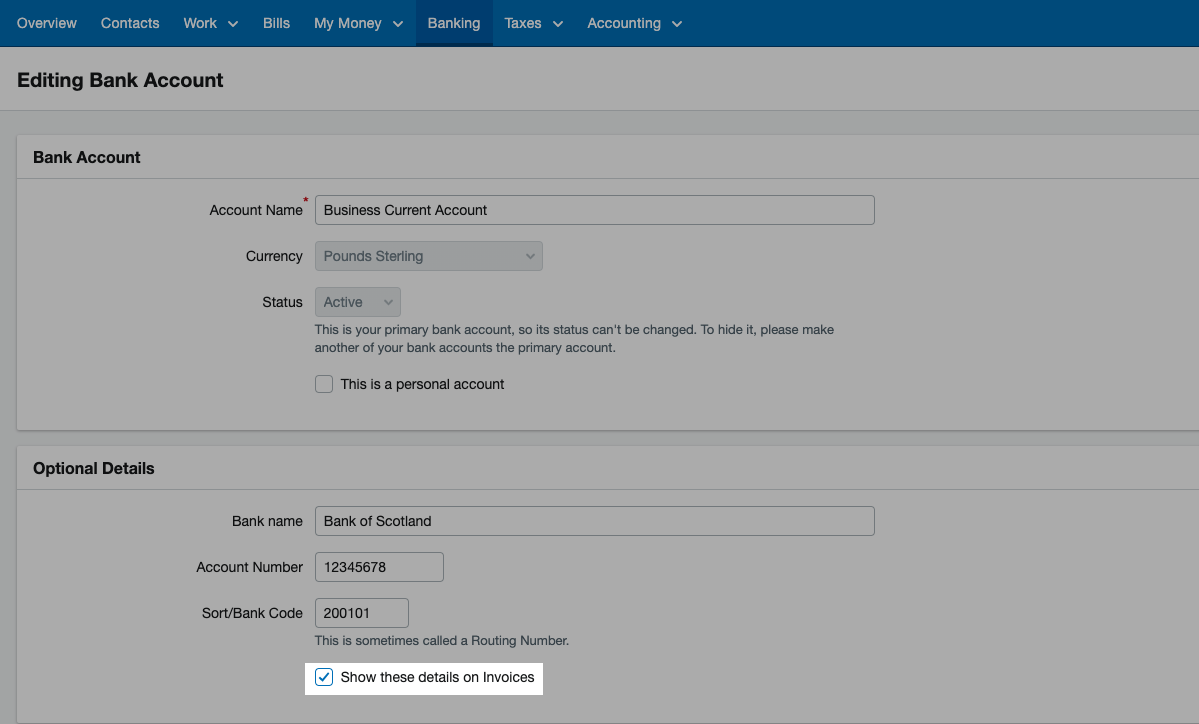Select the Account Number field
1199x724 pixels.
379,567
